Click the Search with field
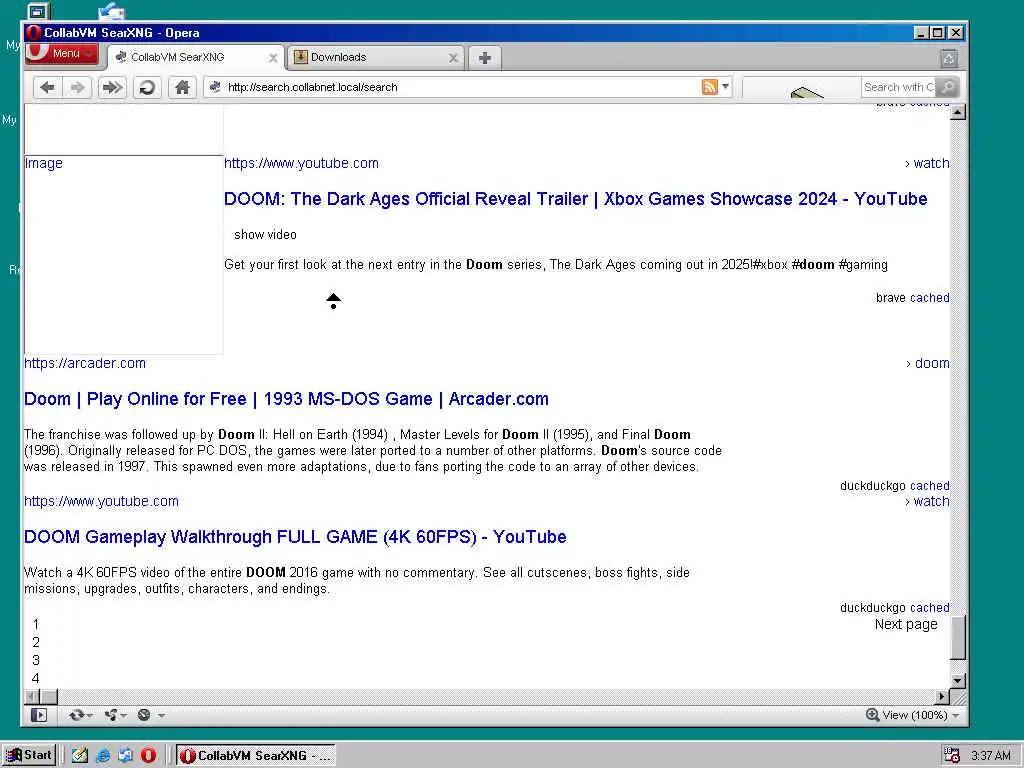This screenshot has height=768, width=1024. pyautogui.click(x=898, y=87)
